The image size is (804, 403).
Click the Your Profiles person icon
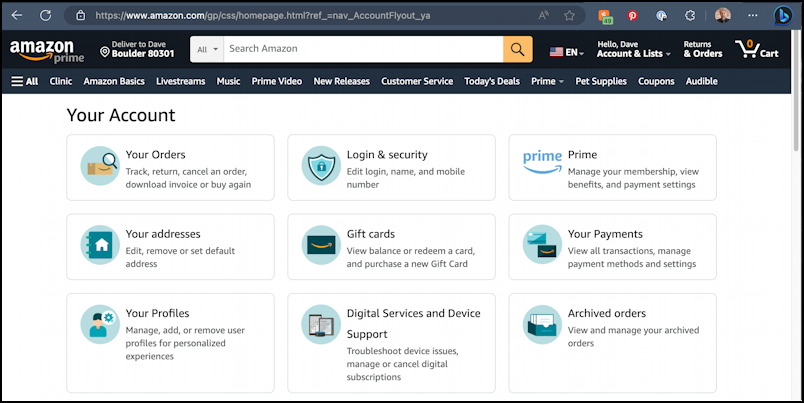[100, 324]
